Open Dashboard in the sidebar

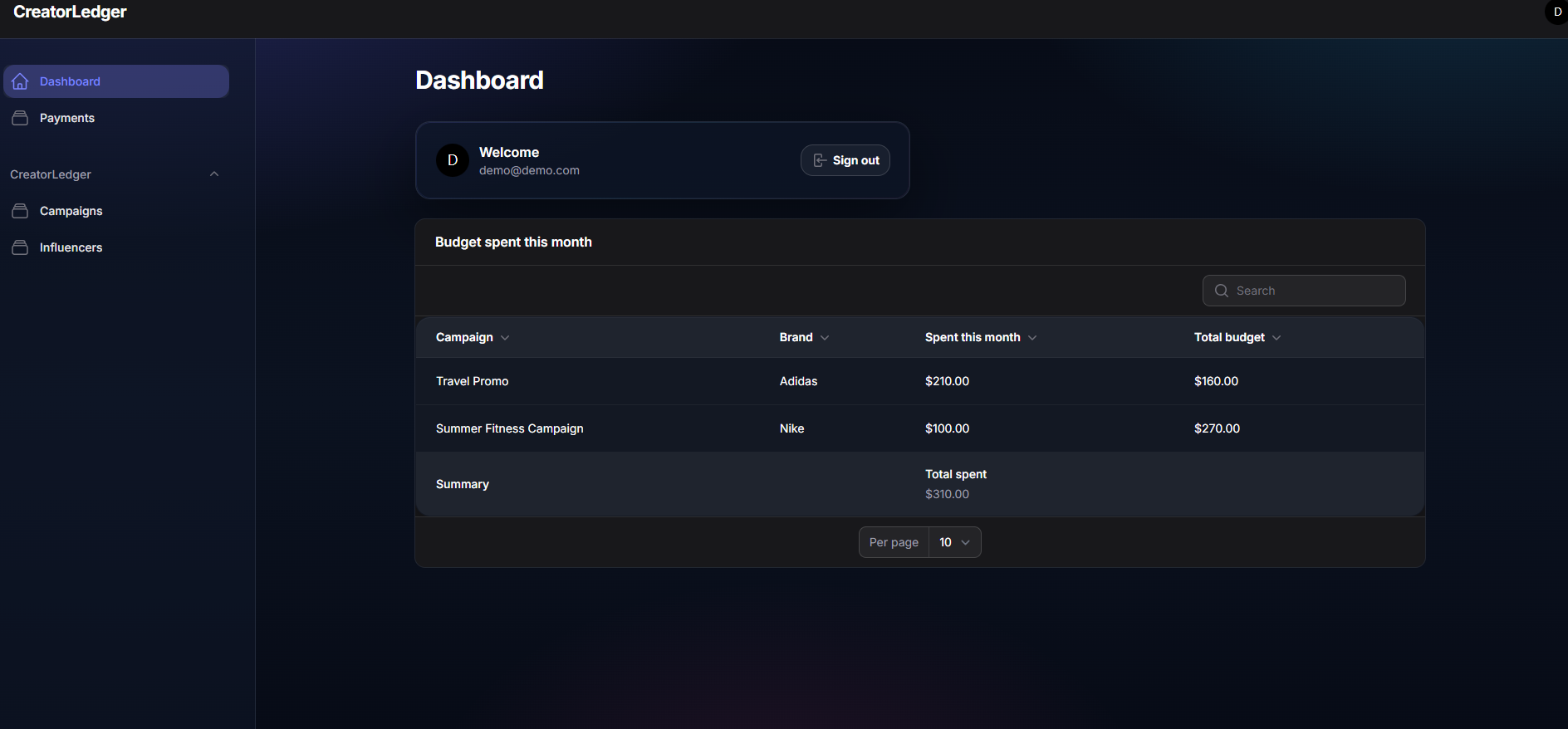pyautogui.click(x=116, y=81)
